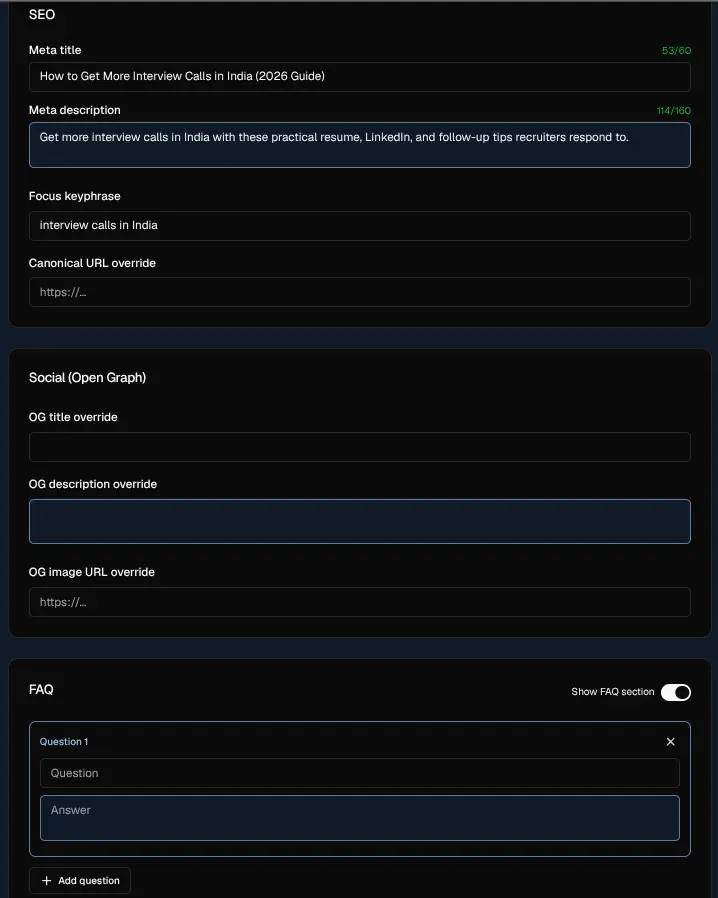This screenshot has width=718, height=898.
Task: Click the FAQ Question input field
Action: click(360, 773)
